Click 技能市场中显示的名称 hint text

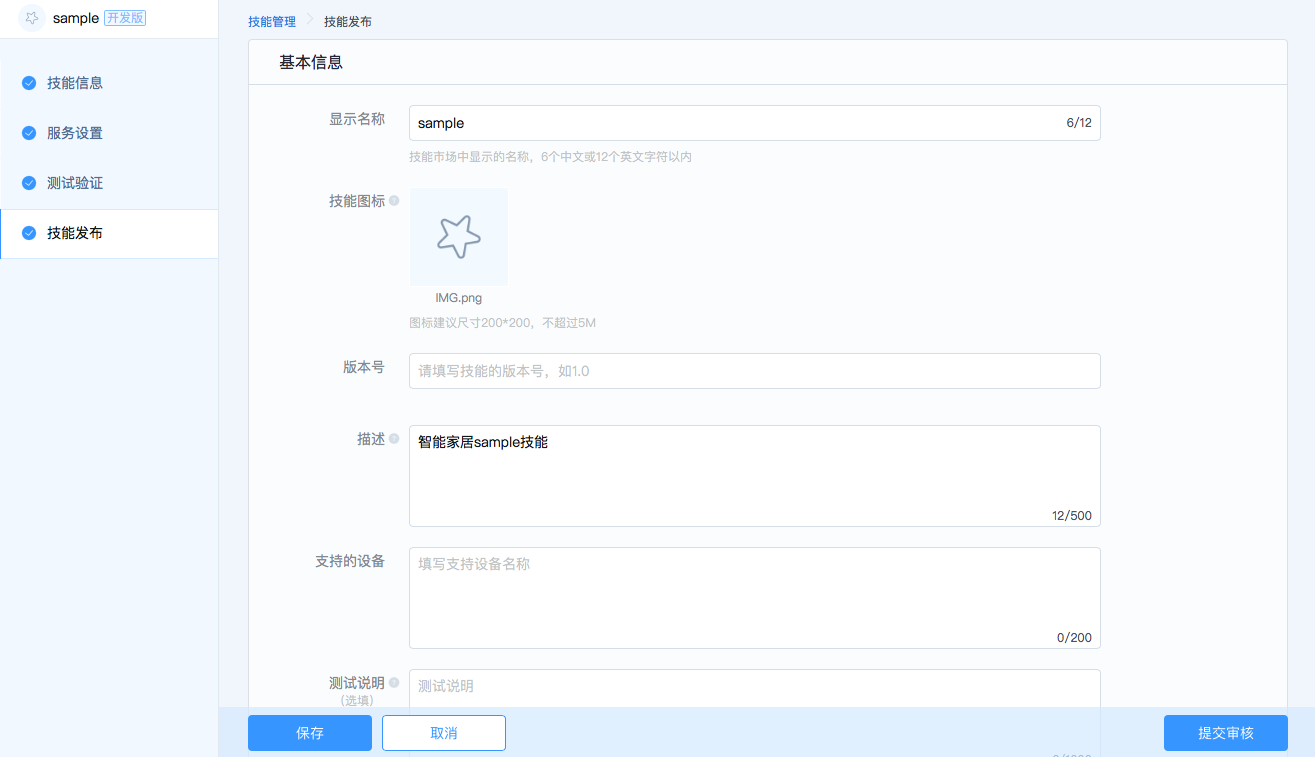(x=551, y=157)
